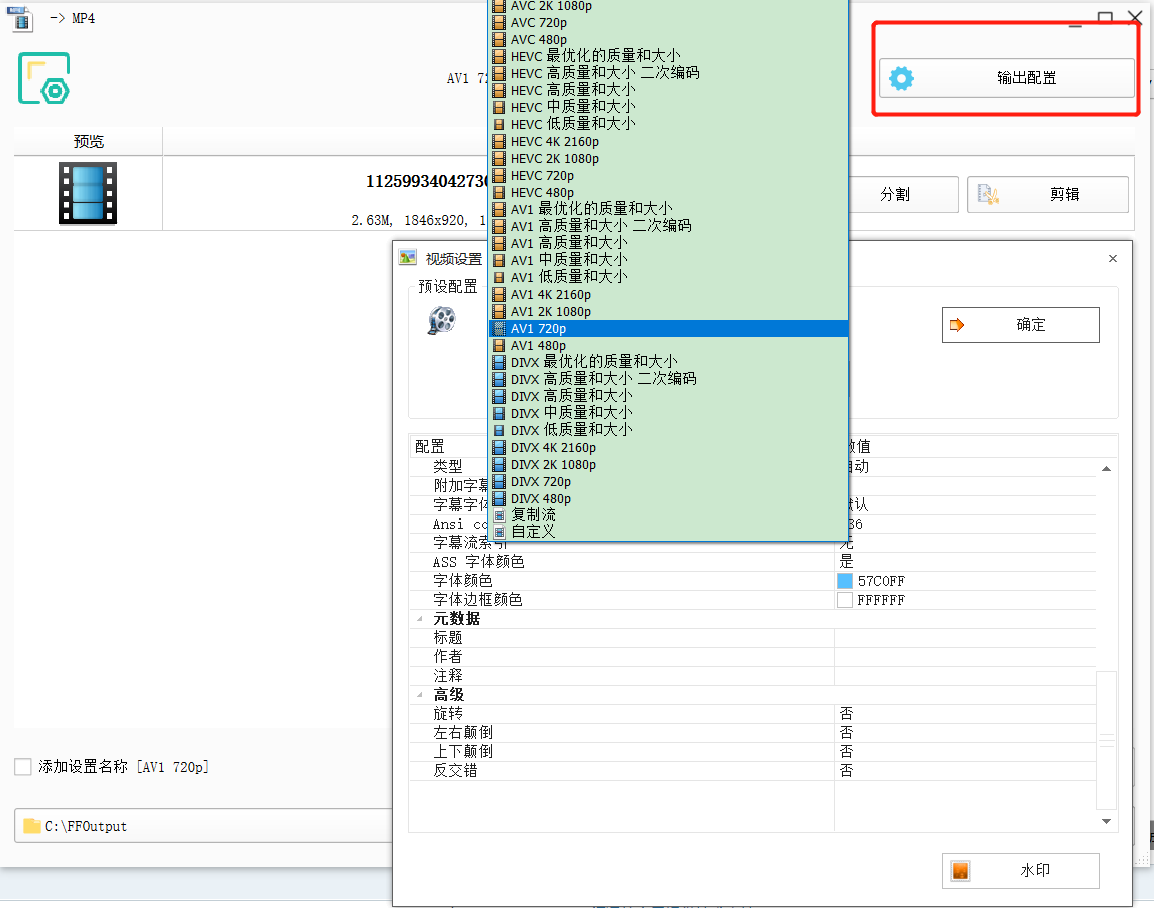Collapse the 元数据 section triangle
This screenshot has width=1154, height=908.
point(420,619)
